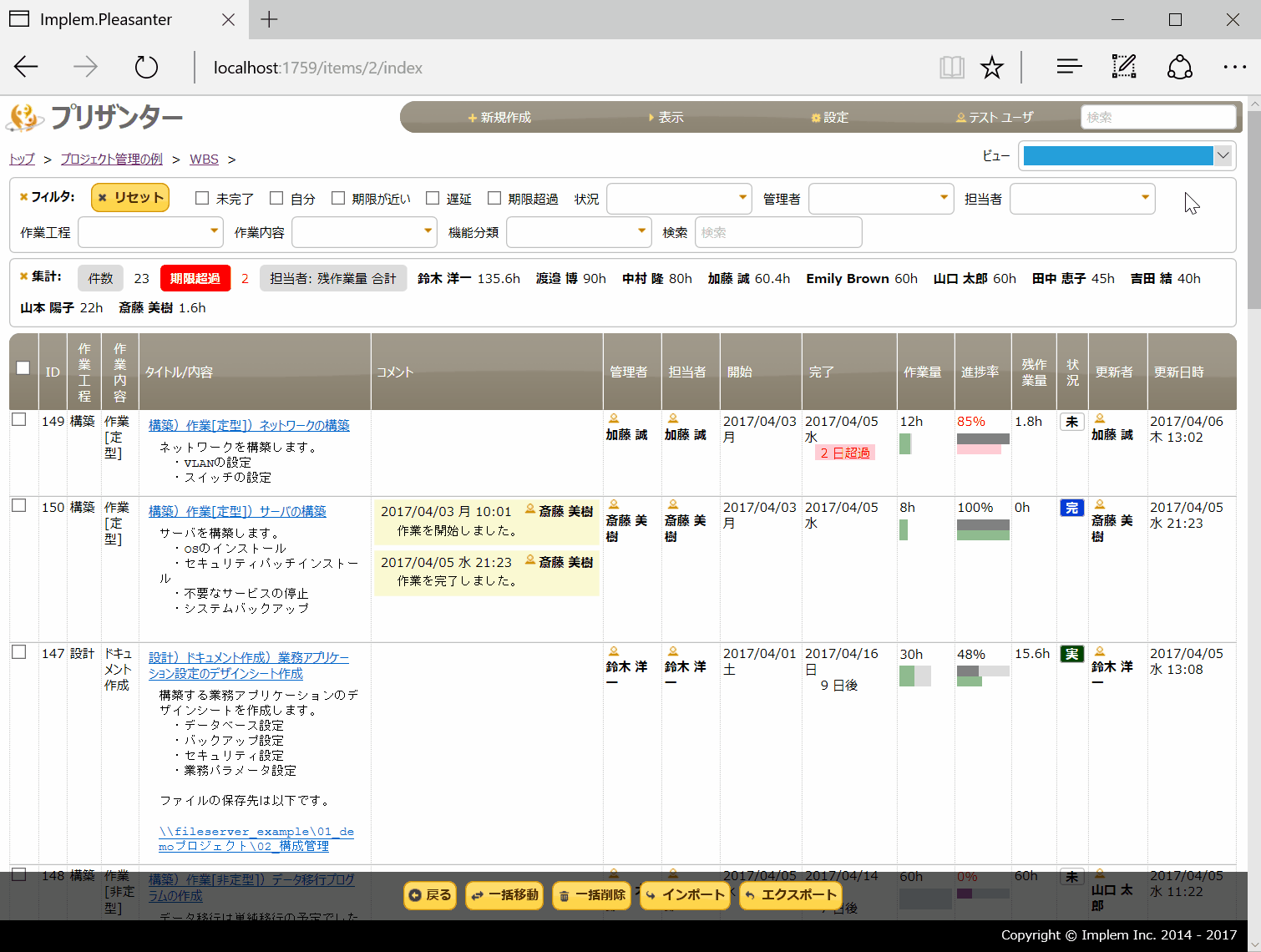1261x952 pixels.
Task: Close the Implem.Pleasanter tab
Action: (x=228, y=19)
